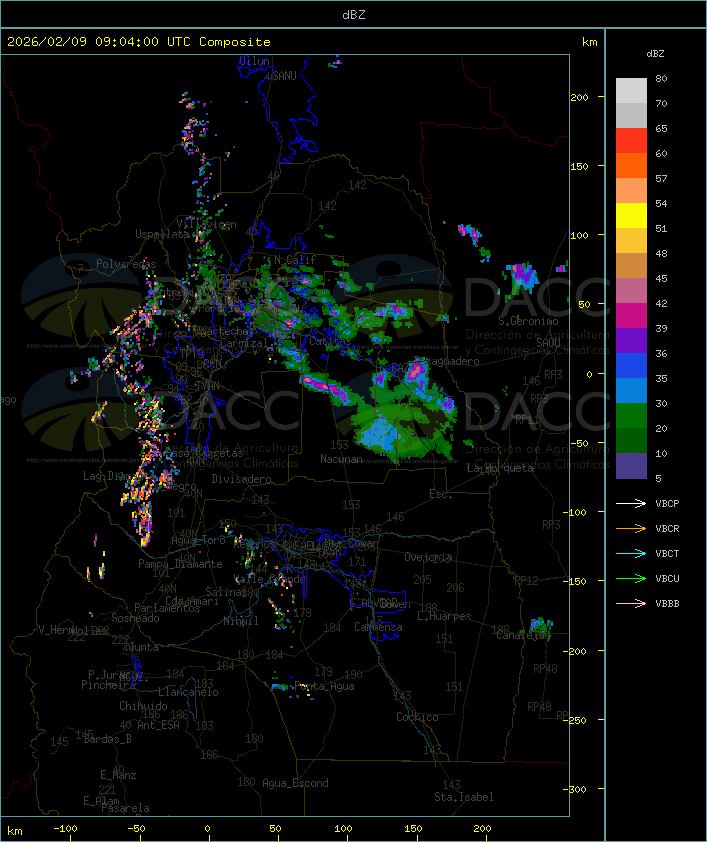Pick the blue 35-36 dBZ swatch
This screenshot has height=842, width=707.
click(631, 366)
